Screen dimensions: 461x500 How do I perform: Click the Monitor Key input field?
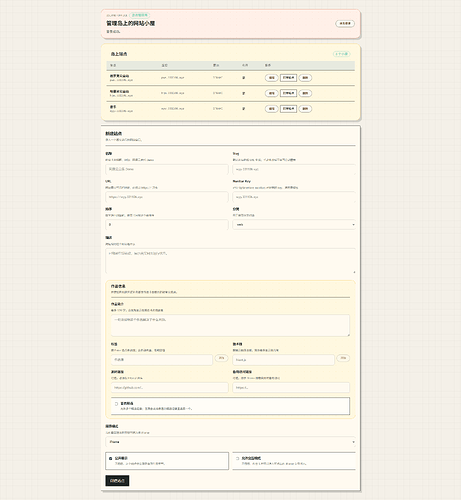(x=294, y=197)
